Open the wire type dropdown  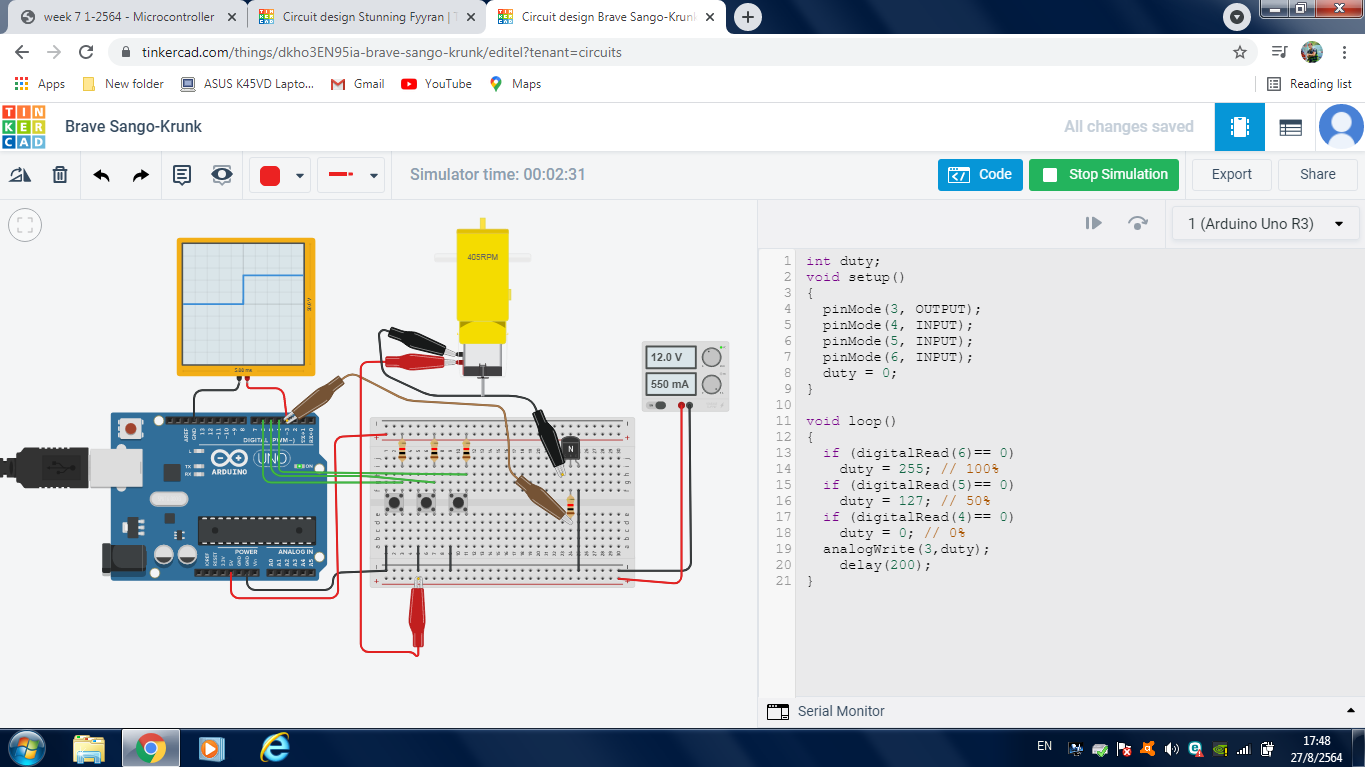tap(351, 175)
